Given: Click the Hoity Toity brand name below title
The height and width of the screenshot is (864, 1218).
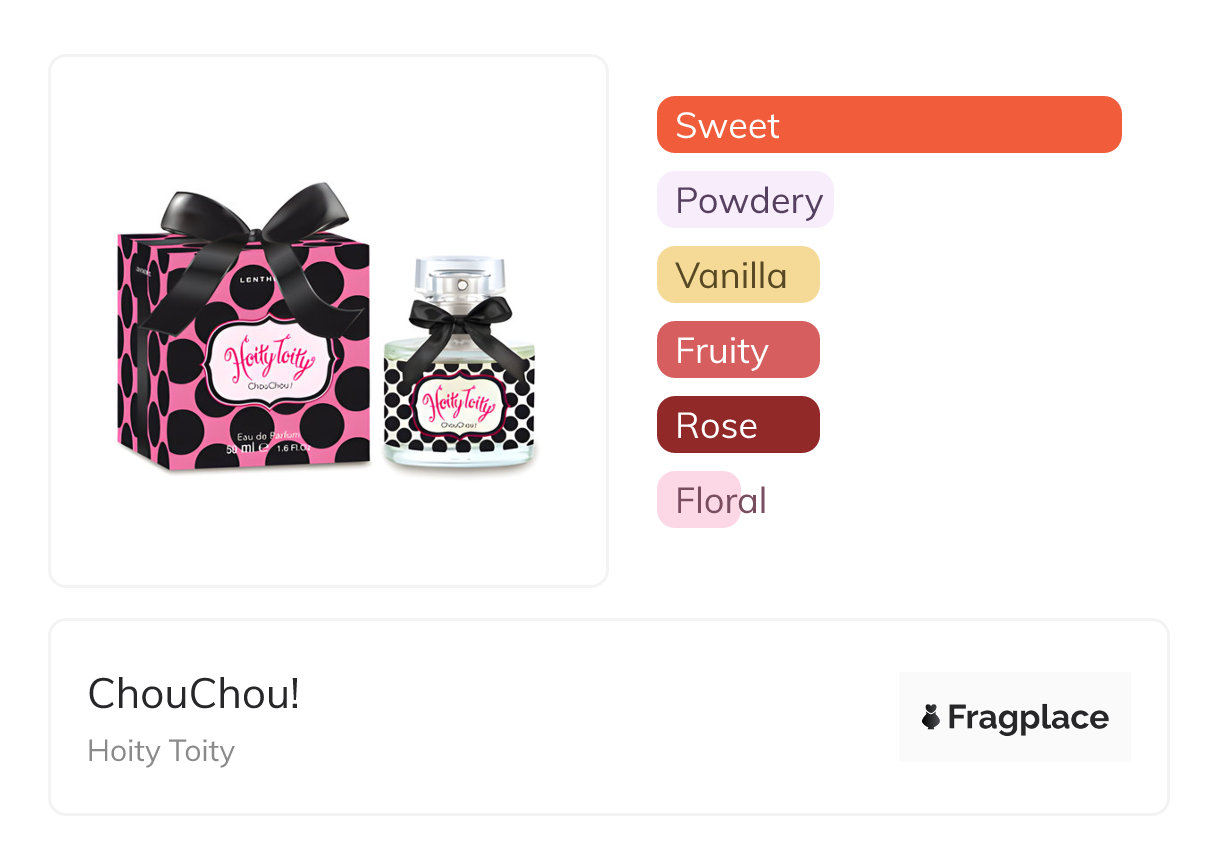Looking at the screenshot, I should point(161,751).
